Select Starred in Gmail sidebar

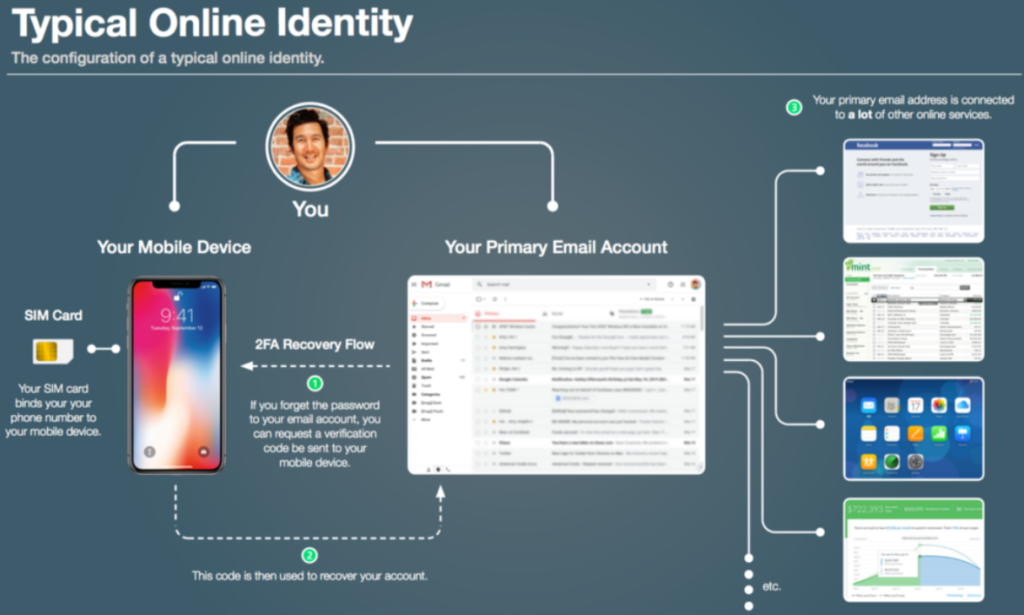click(428, 326)
